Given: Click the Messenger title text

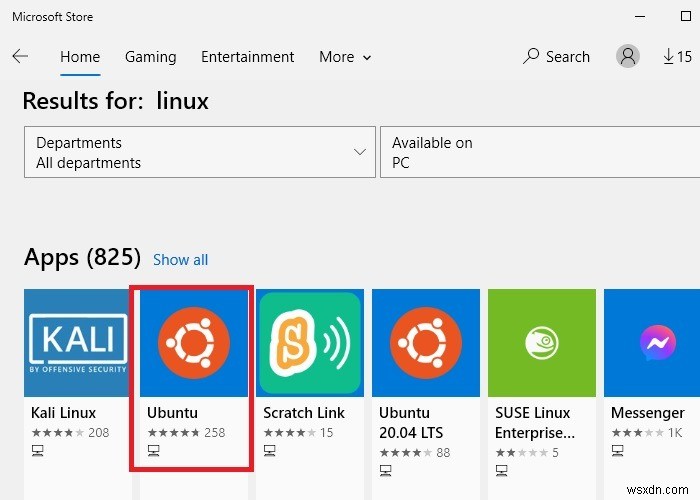Looking at the screenshot, I should click(x=648, y=413).
